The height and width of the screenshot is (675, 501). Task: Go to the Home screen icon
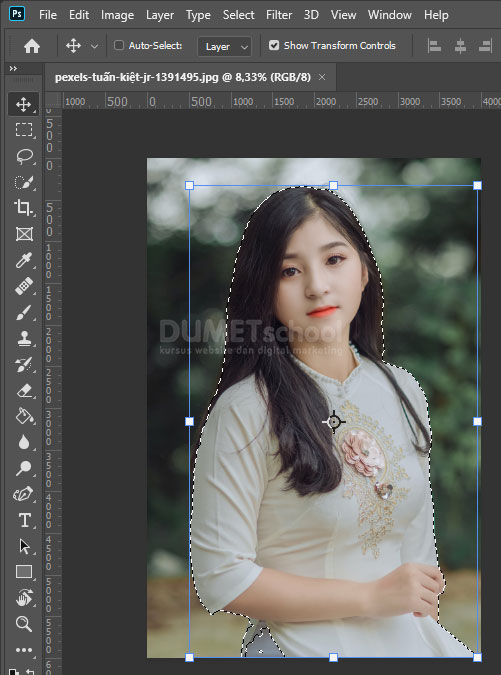pos(32,46)
